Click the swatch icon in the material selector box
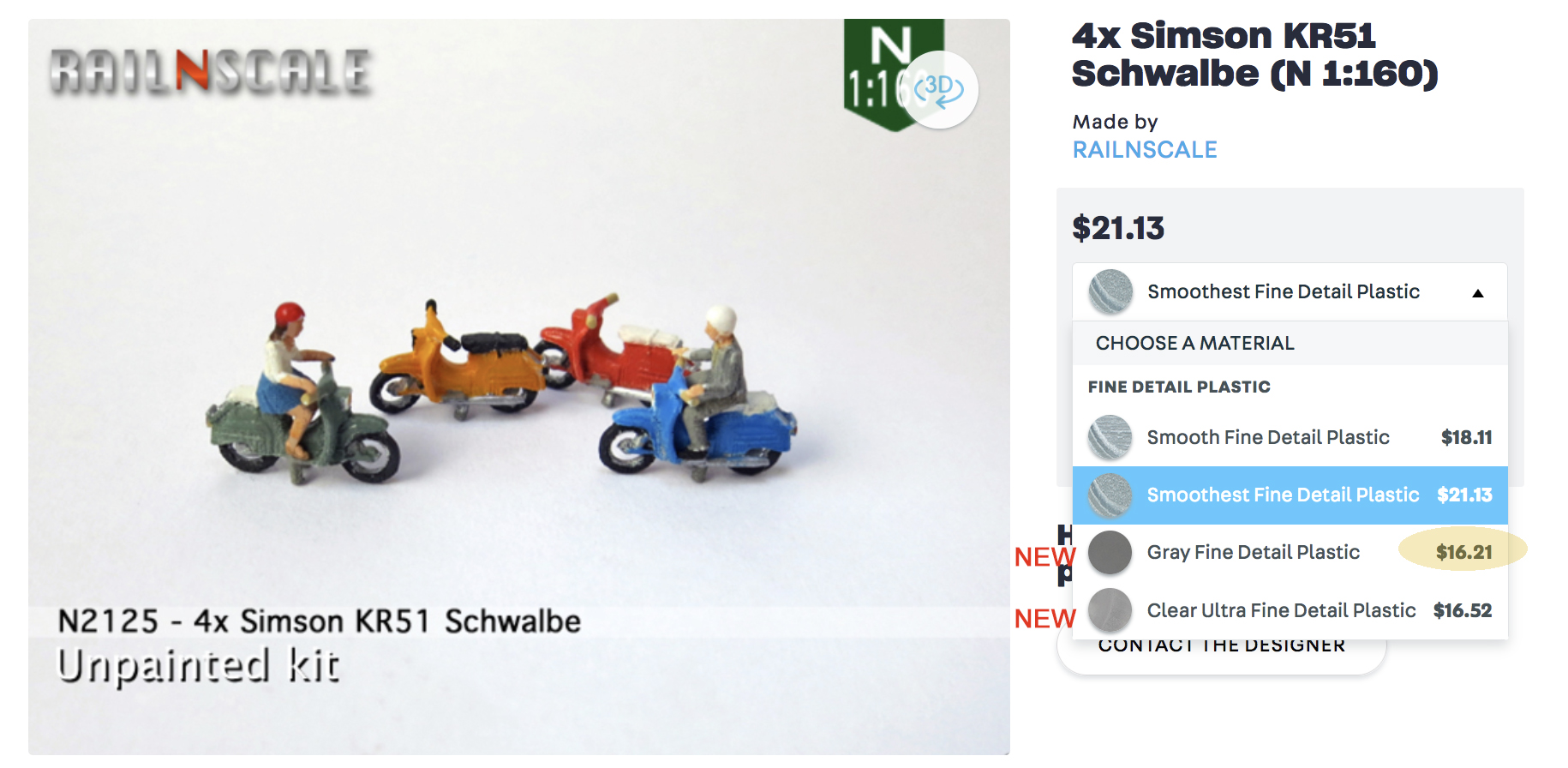 1110,291
